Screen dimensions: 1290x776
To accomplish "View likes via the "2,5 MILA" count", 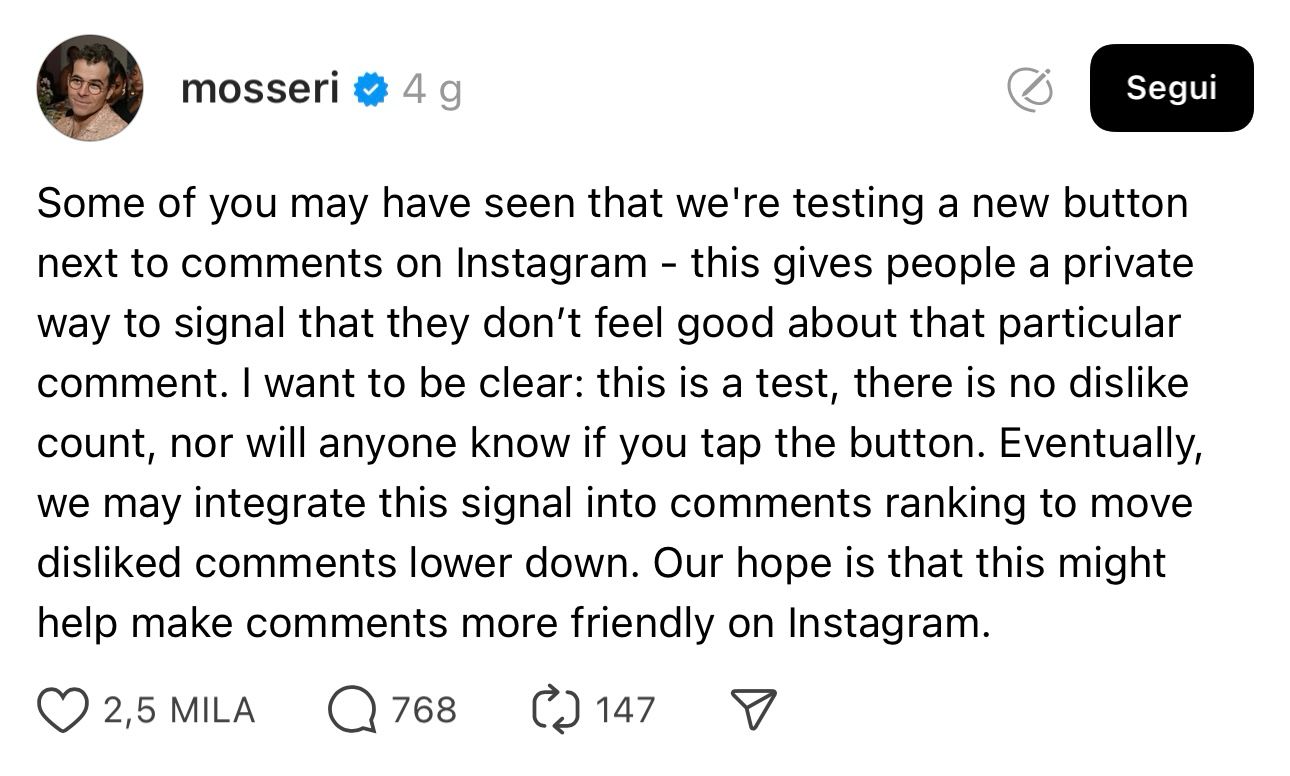I will [179, 711].
